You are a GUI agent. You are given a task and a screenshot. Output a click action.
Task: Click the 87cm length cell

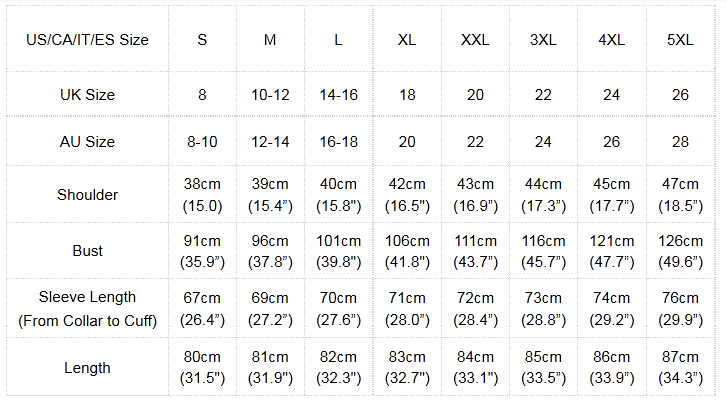680,368
